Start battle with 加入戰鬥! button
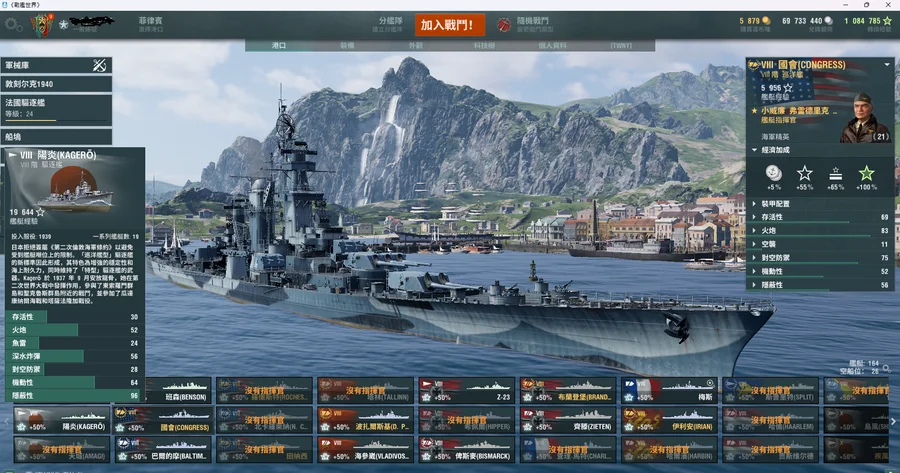This screenshot has width=900, height=473. pyautogui.click(x=447, y=25)
